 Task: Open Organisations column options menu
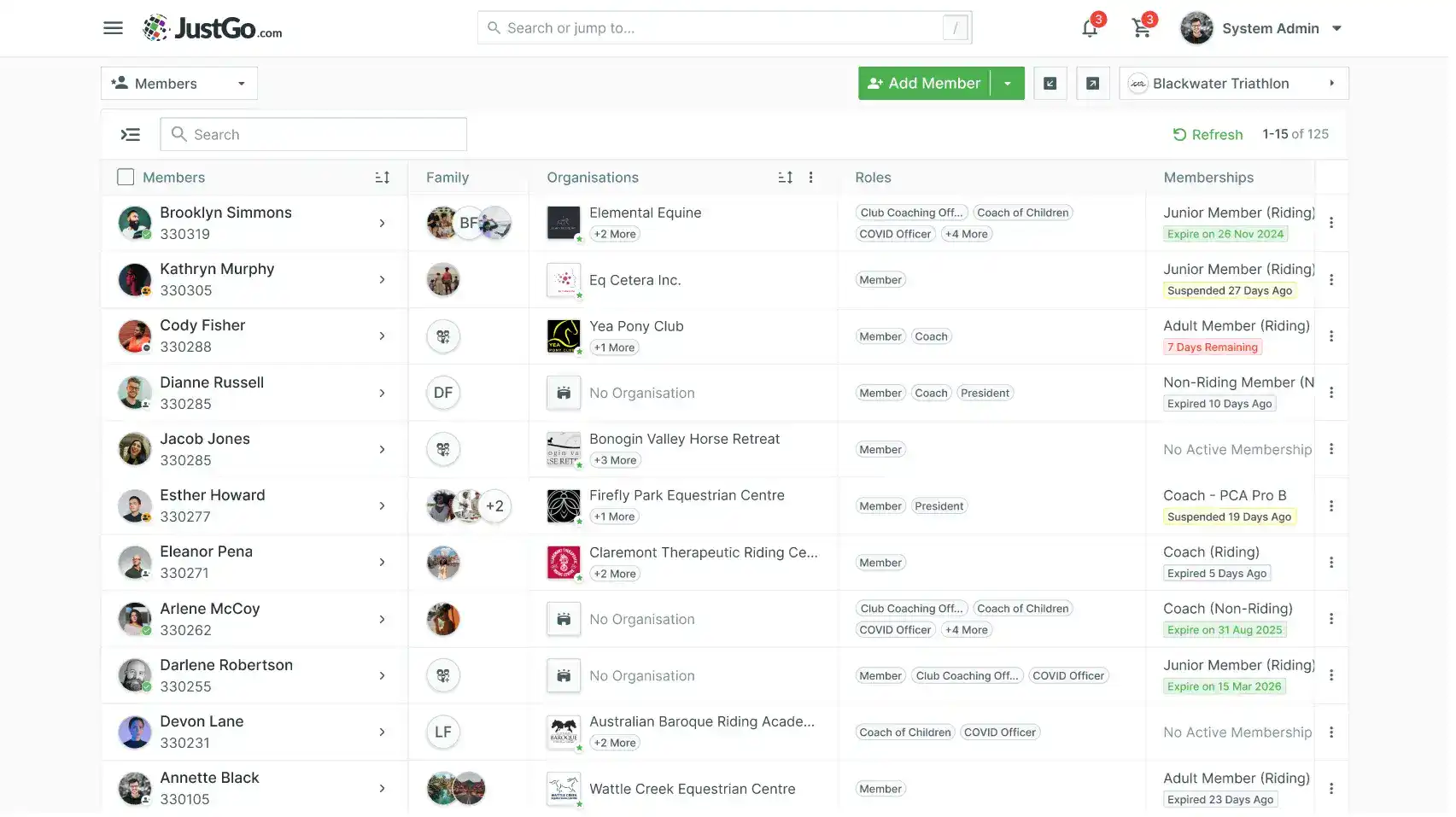click(810, 178)
